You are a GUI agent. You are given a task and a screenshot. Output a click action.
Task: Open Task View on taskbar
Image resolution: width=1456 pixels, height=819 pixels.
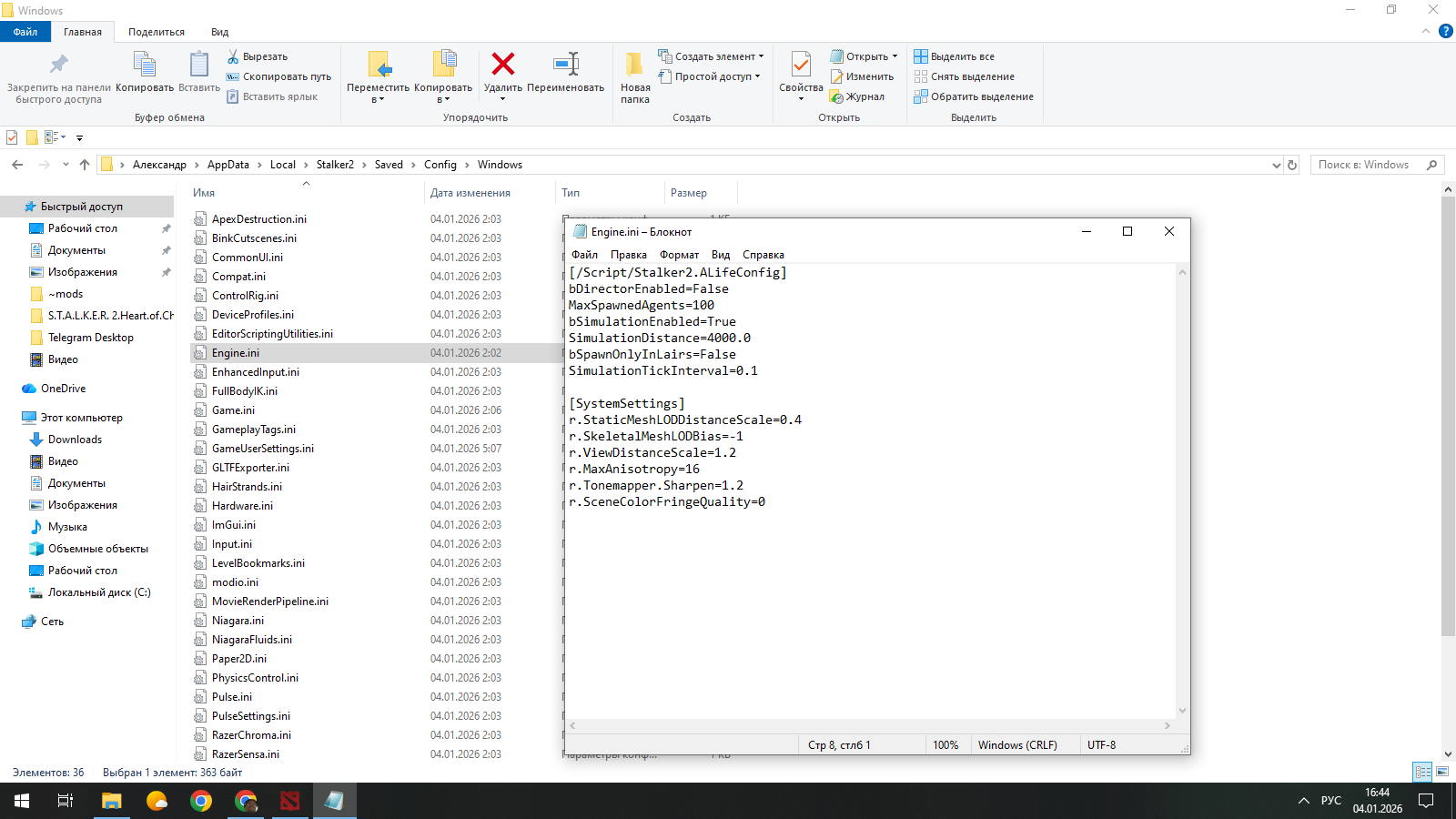(66, 801)
